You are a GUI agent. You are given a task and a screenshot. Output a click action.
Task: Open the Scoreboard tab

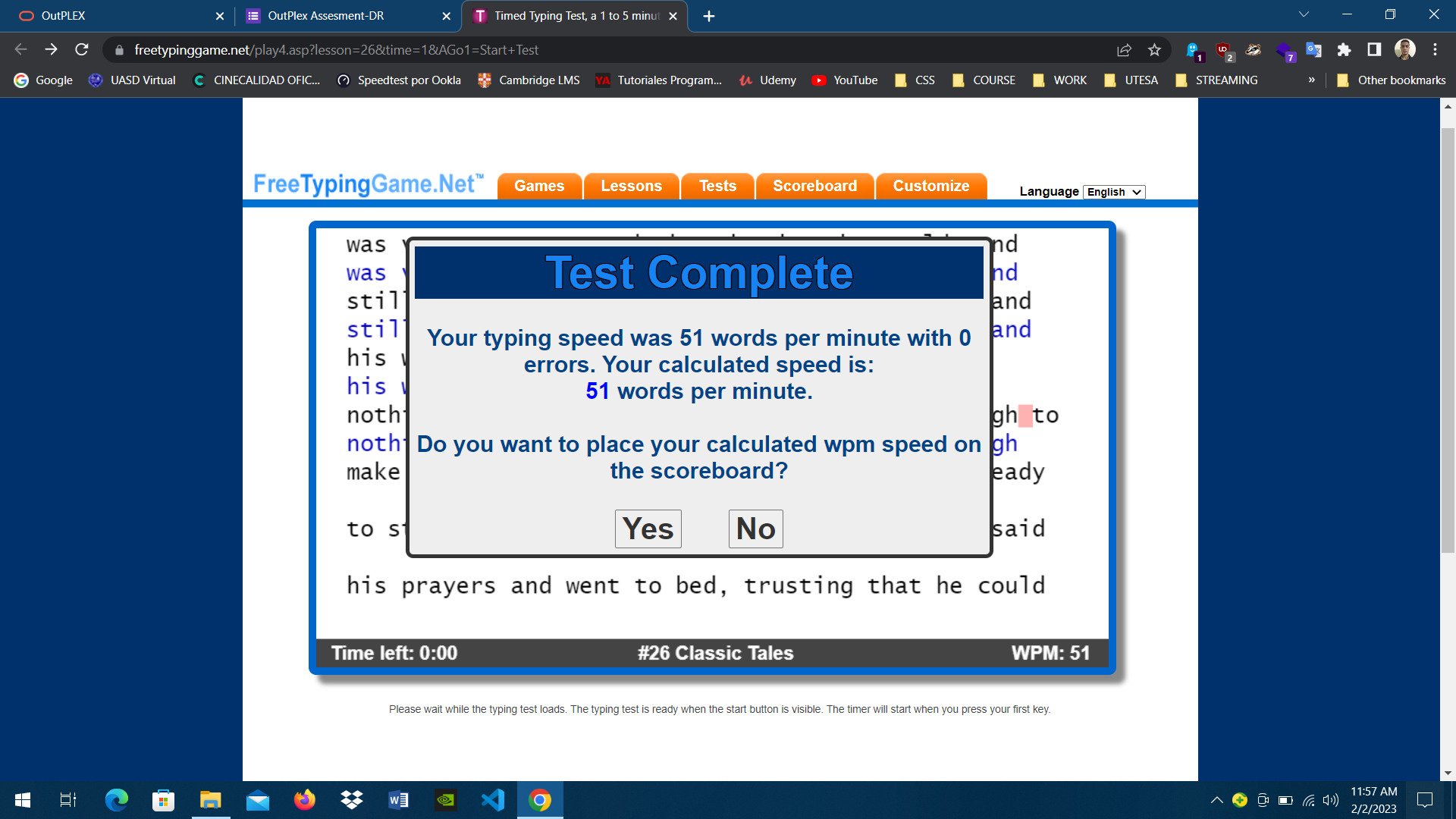coord(814,186)
